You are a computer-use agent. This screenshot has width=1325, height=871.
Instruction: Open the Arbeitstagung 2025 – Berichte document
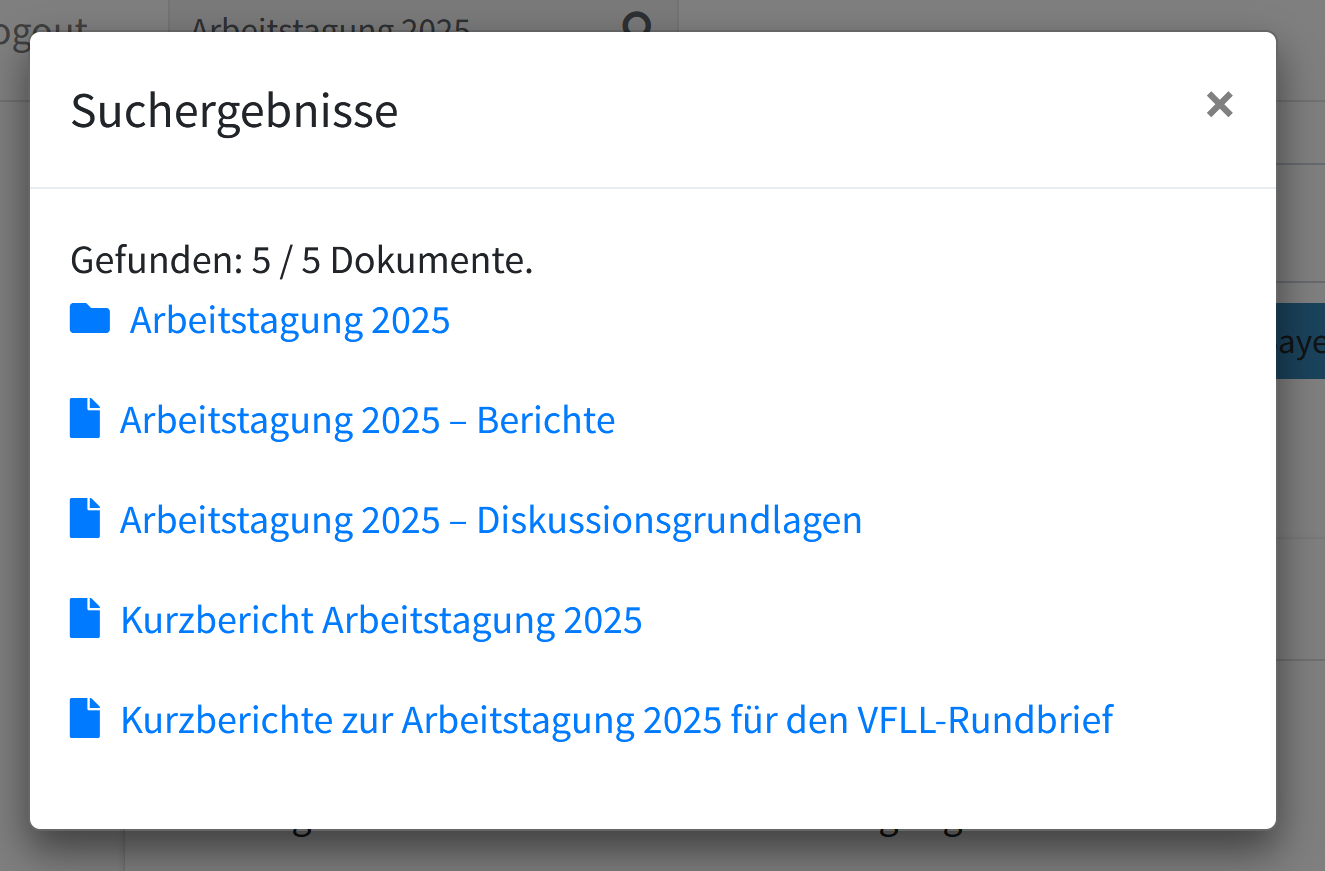pos(367,420)
